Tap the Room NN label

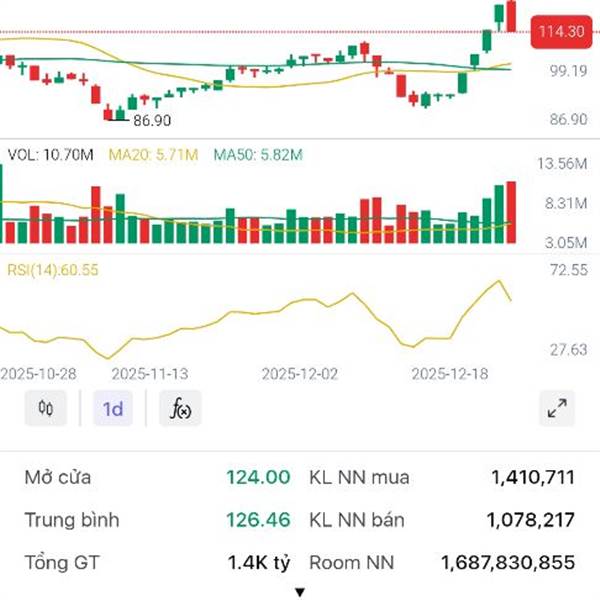352,563
